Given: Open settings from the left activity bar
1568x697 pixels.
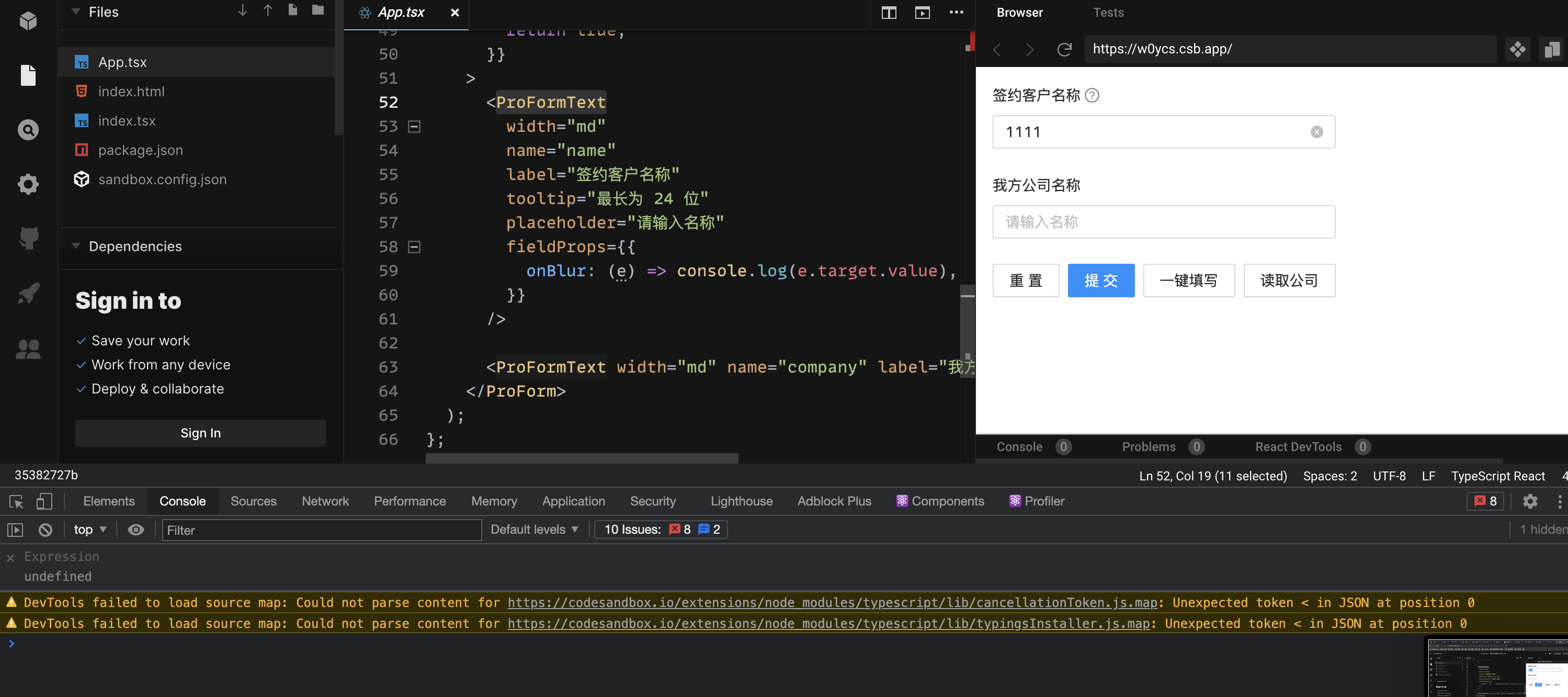Looking at the screenshot, I should pyautogui.click(x=27, y=184).
